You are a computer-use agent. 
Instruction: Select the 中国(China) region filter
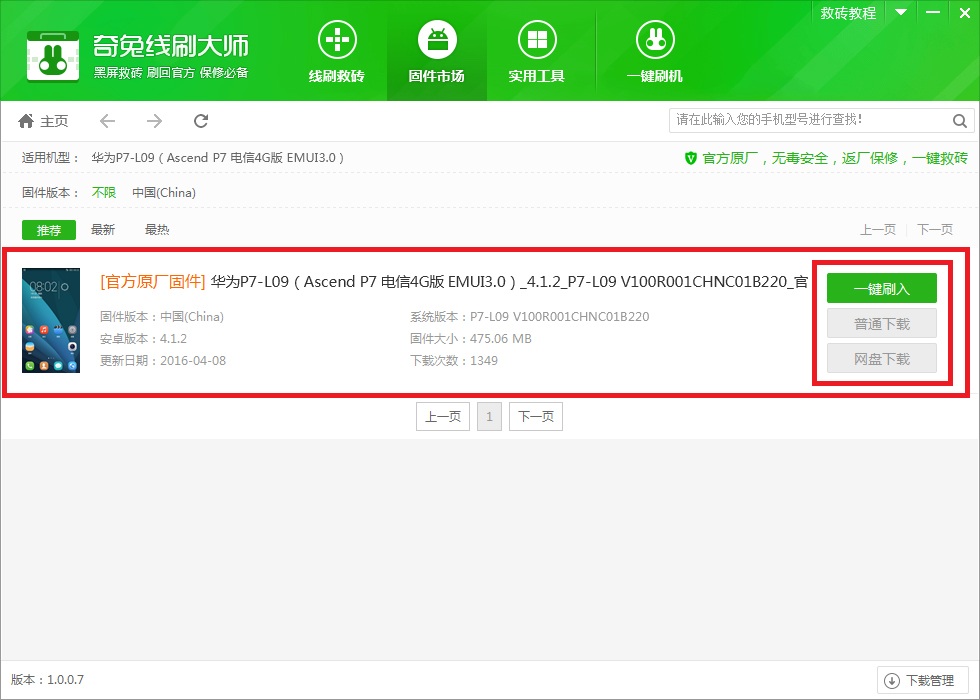164,192
